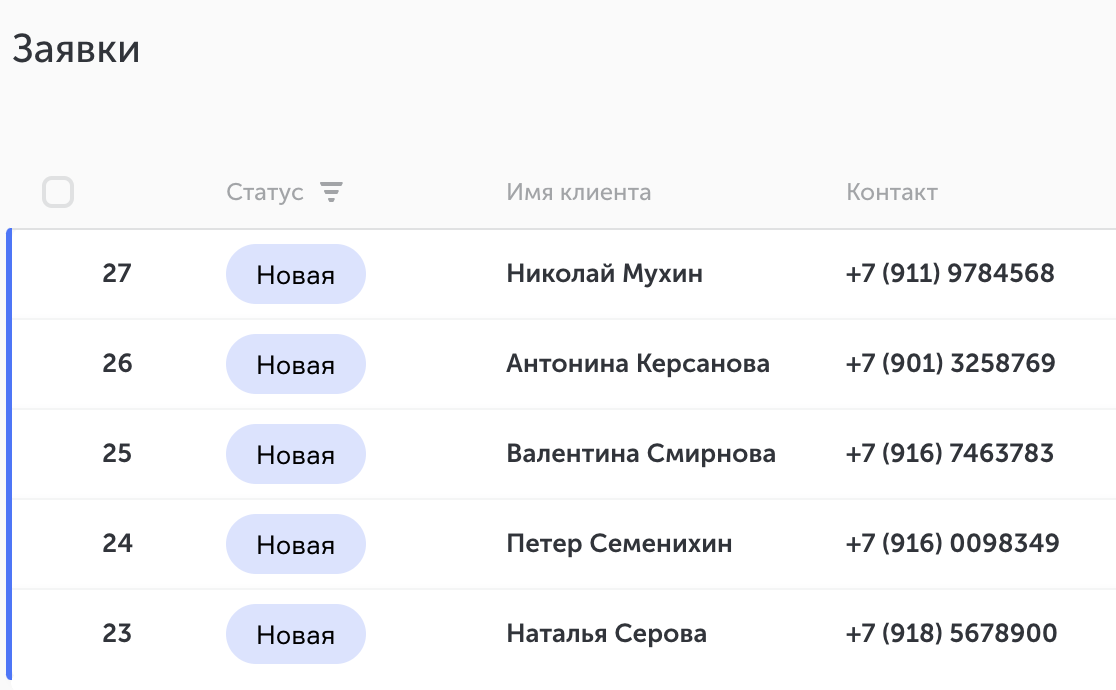Open status dropdown for request 26
Viewport: 1116px width, 690px height.
click(295, 364)
